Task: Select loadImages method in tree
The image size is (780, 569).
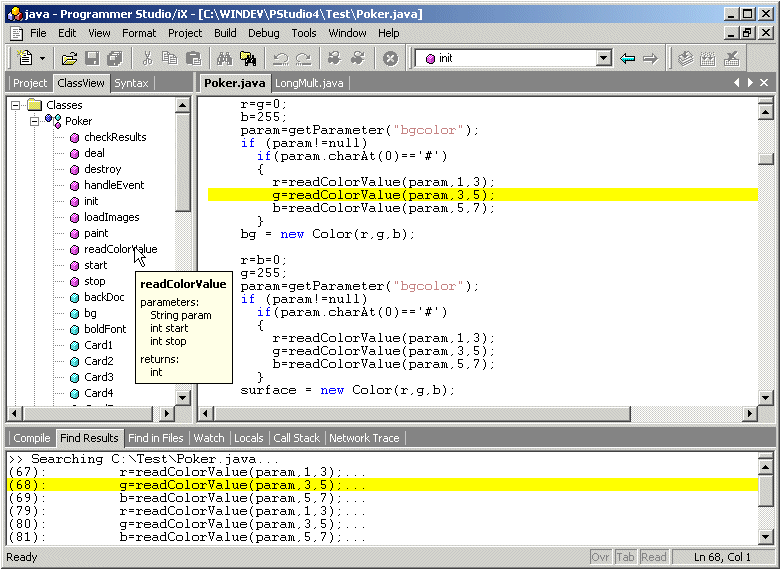Action: click(x=111, y=217)
